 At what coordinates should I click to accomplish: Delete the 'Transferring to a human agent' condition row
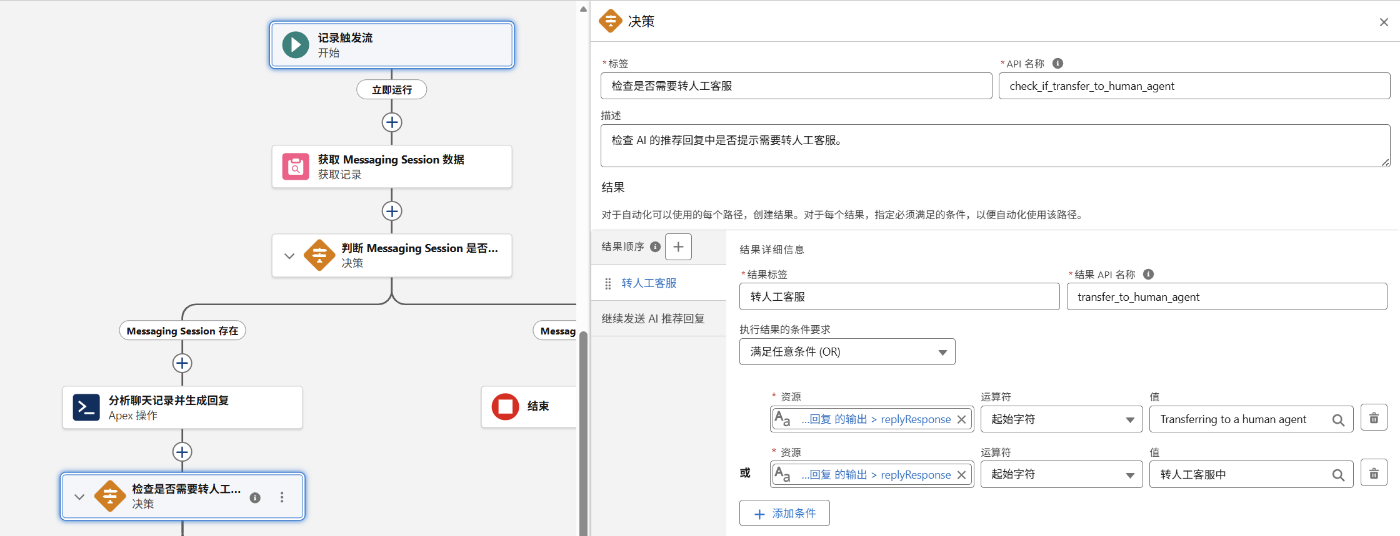(1374, 419)
